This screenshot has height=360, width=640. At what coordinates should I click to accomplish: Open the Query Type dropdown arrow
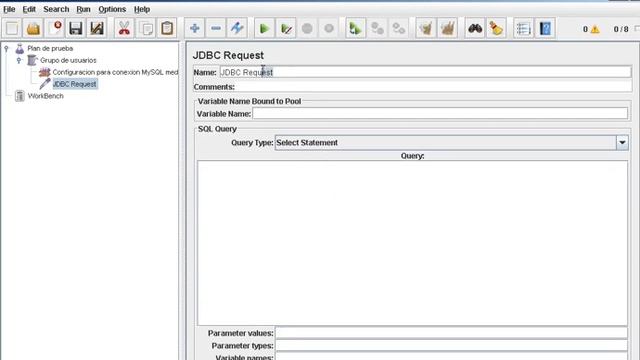click(x=622, y=143)
